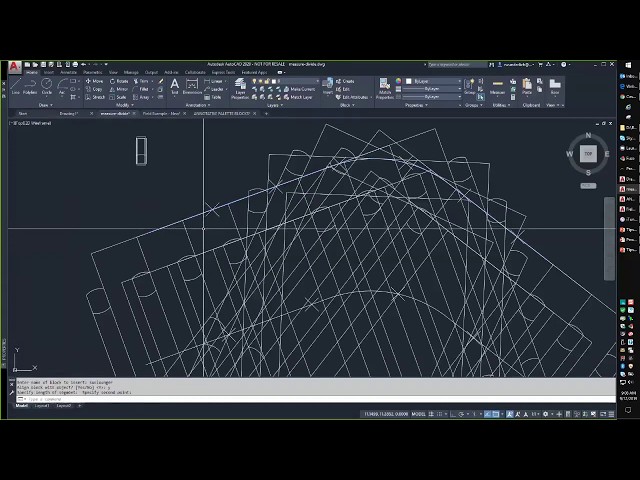640x480 pixels.
Task: Open Layer Properties manager
Action: (x=240, y=89)
